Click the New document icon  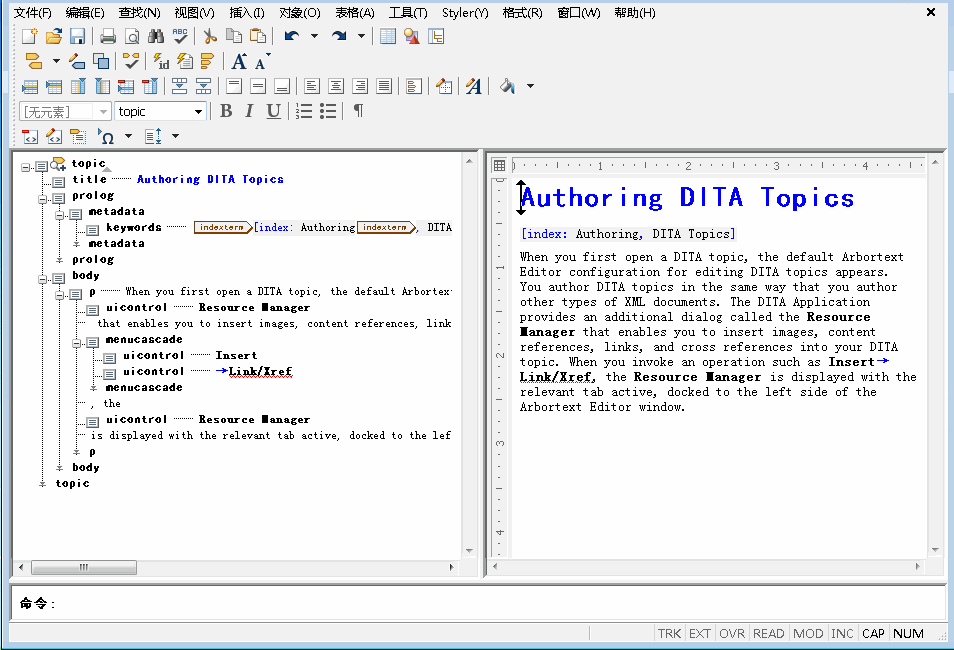click(29, 37)
